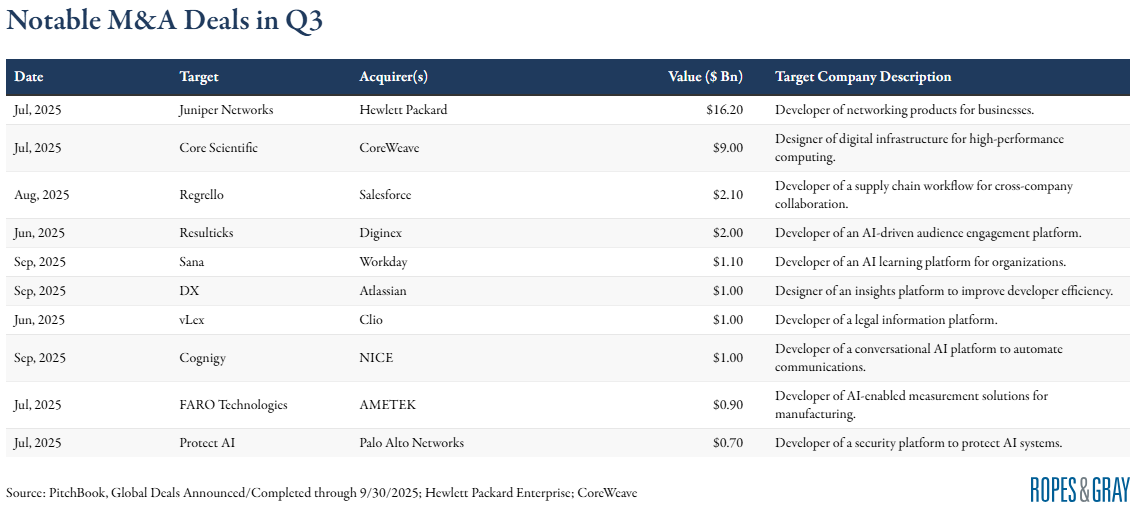
Task: Click the Notable M&A Deals in Q3 title
Action: (164, 22)
